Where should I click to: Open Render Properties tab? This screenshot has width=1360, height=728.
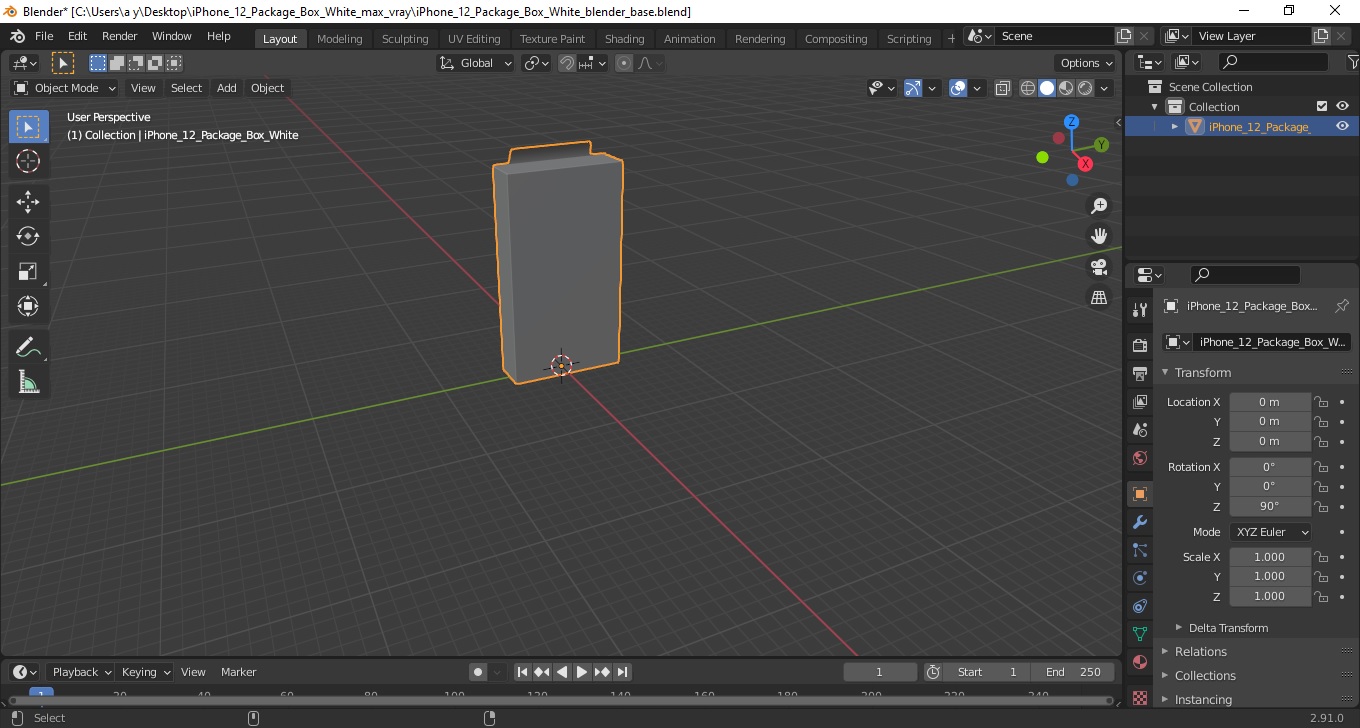pyautogui.click(x=1140, y=345)
